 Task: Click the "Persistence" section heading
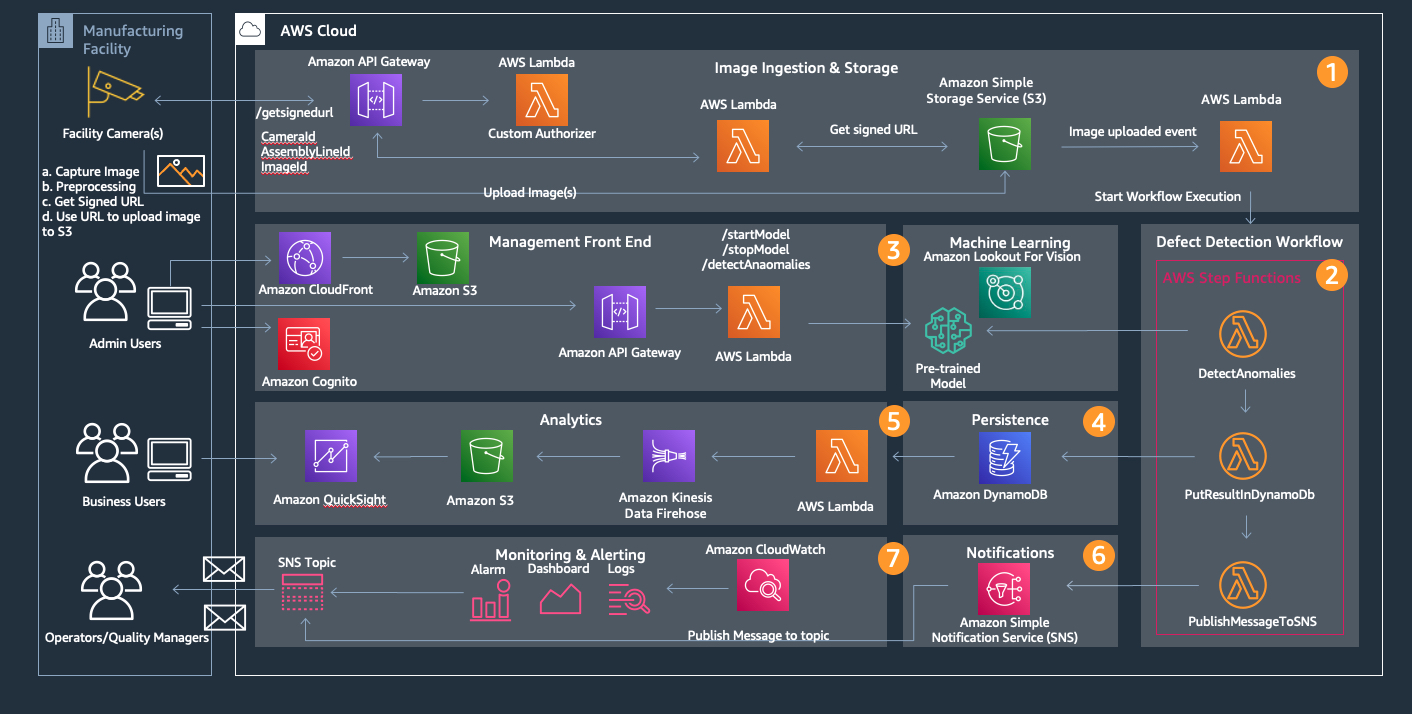pos(1010,420)
